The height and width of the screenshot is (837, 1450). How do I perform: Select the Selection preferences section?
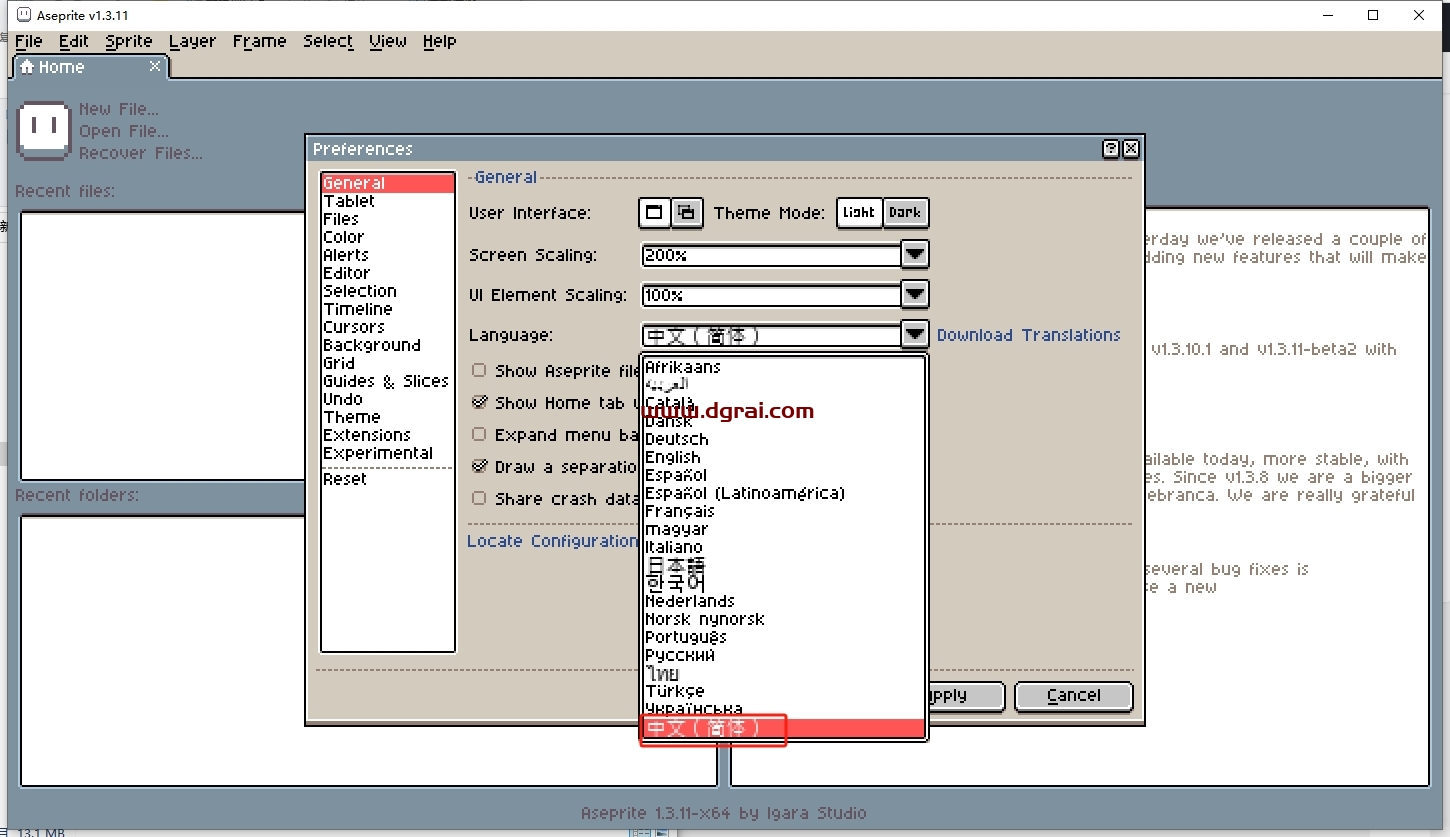(388, 291)
